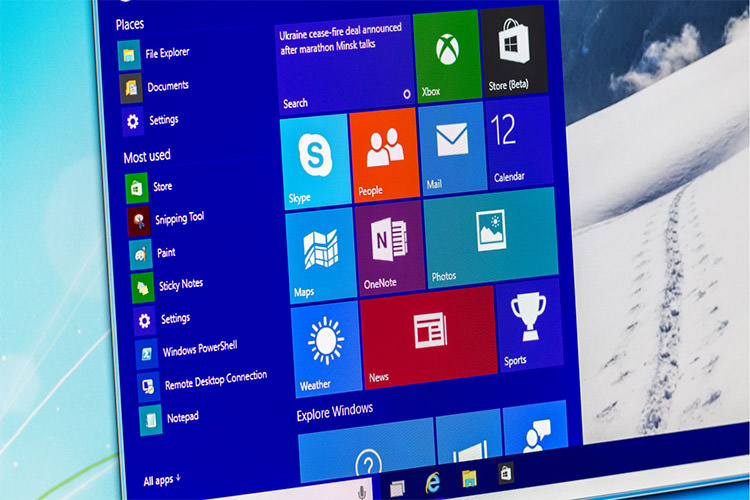Click the Settings gear icon under Most used
The image size is (750, 500).
tap(144, 321)
